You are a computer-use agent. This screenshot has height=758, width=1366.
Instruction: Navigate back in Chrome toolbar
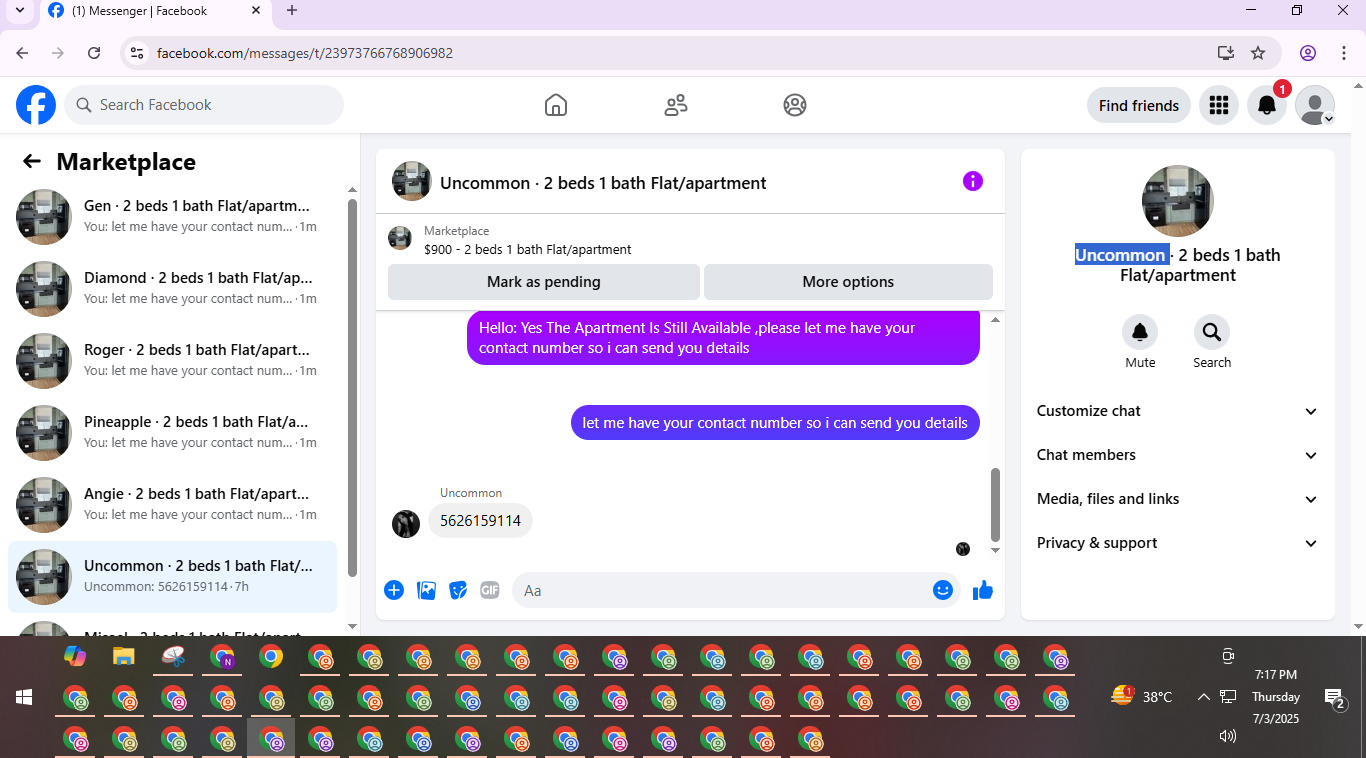point(22,53)
